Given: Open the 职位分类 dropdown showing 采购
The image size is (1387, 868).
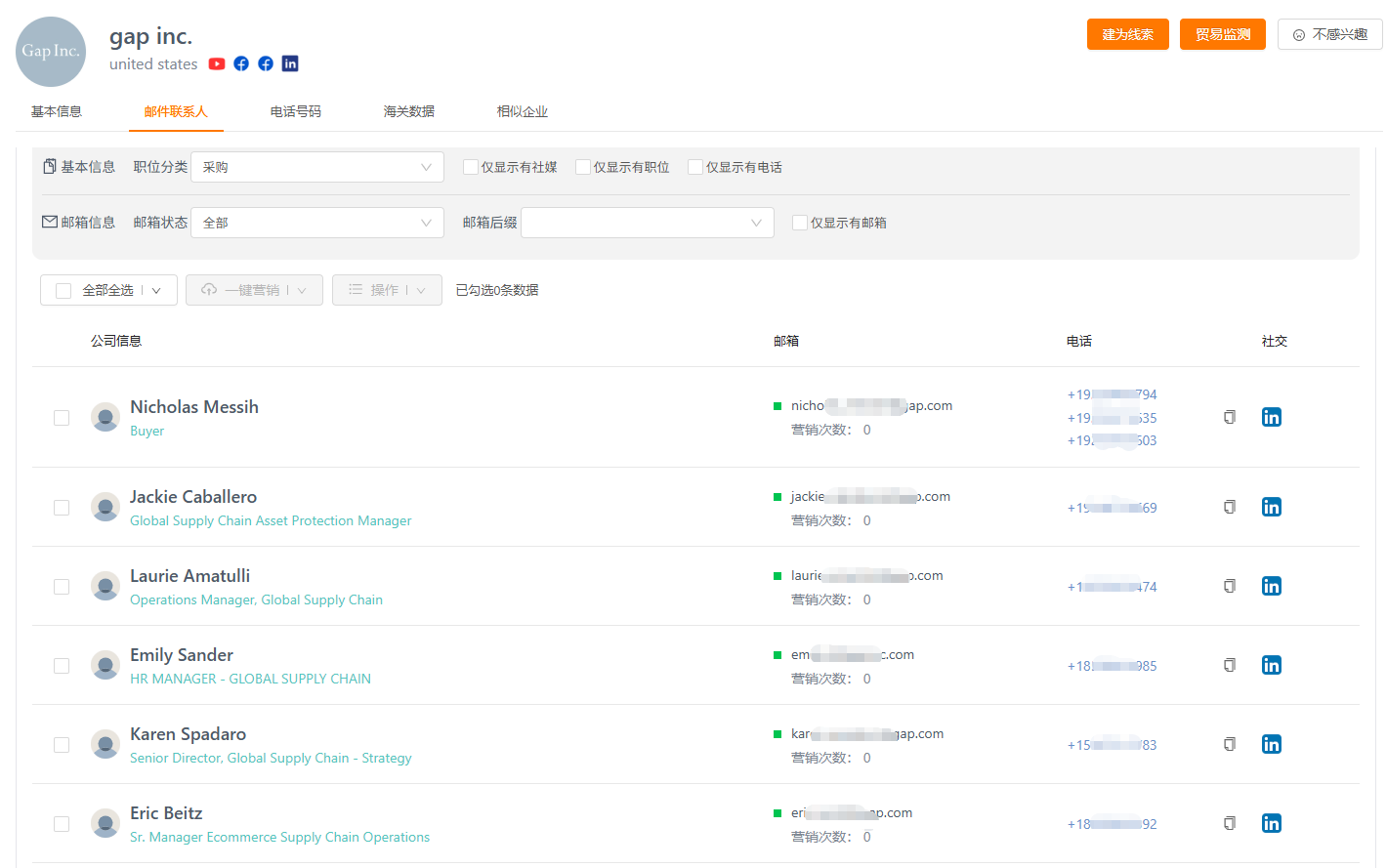Looking at the screenshot, I should click(317, 167).
